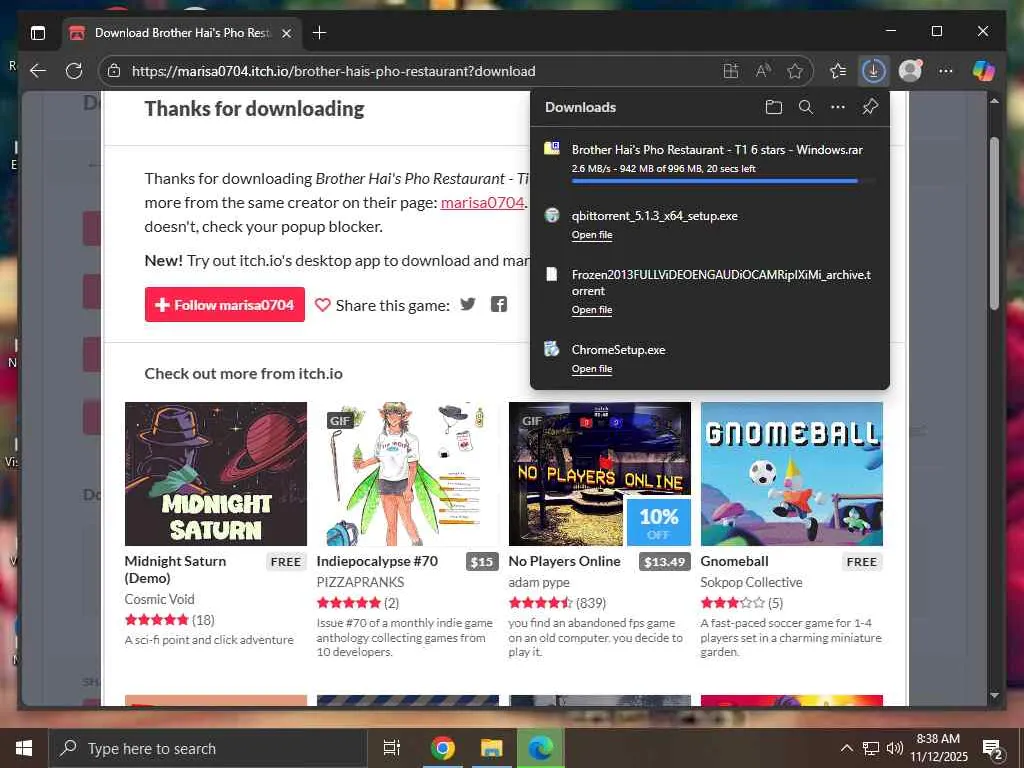Click the Midnight Saturn FREE tag
Screen dimensions: 1024x768
click(286, 562)
